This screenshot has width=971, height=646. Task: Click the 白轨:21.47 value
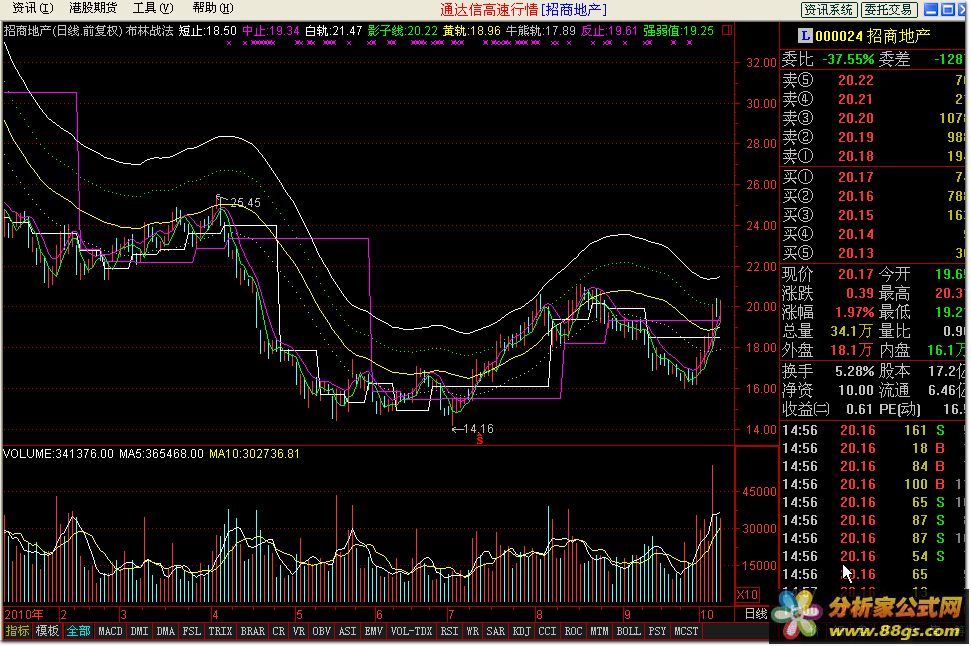(x=333, y=30)
